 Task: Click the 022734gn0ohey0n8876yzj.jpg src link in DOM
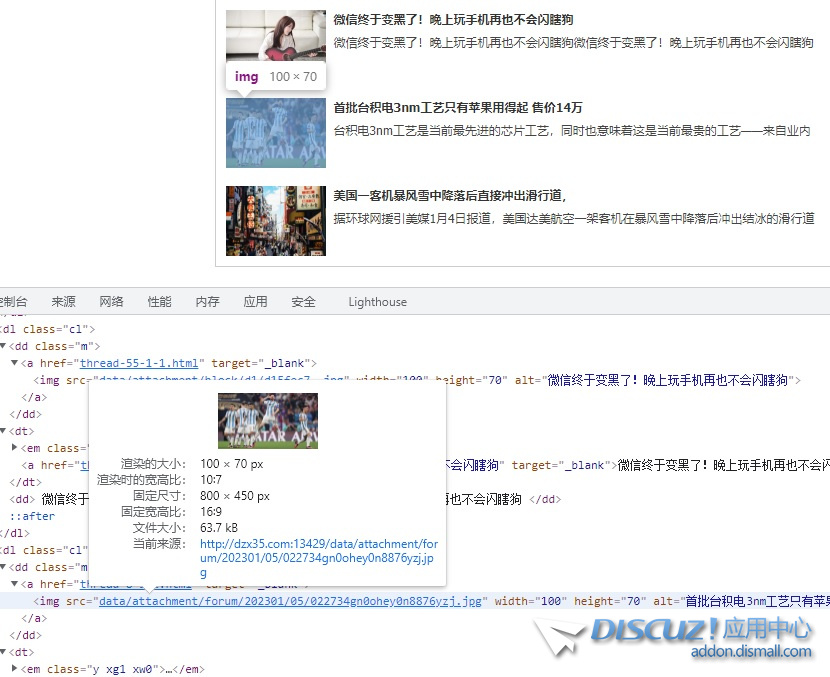click(291, 601)
